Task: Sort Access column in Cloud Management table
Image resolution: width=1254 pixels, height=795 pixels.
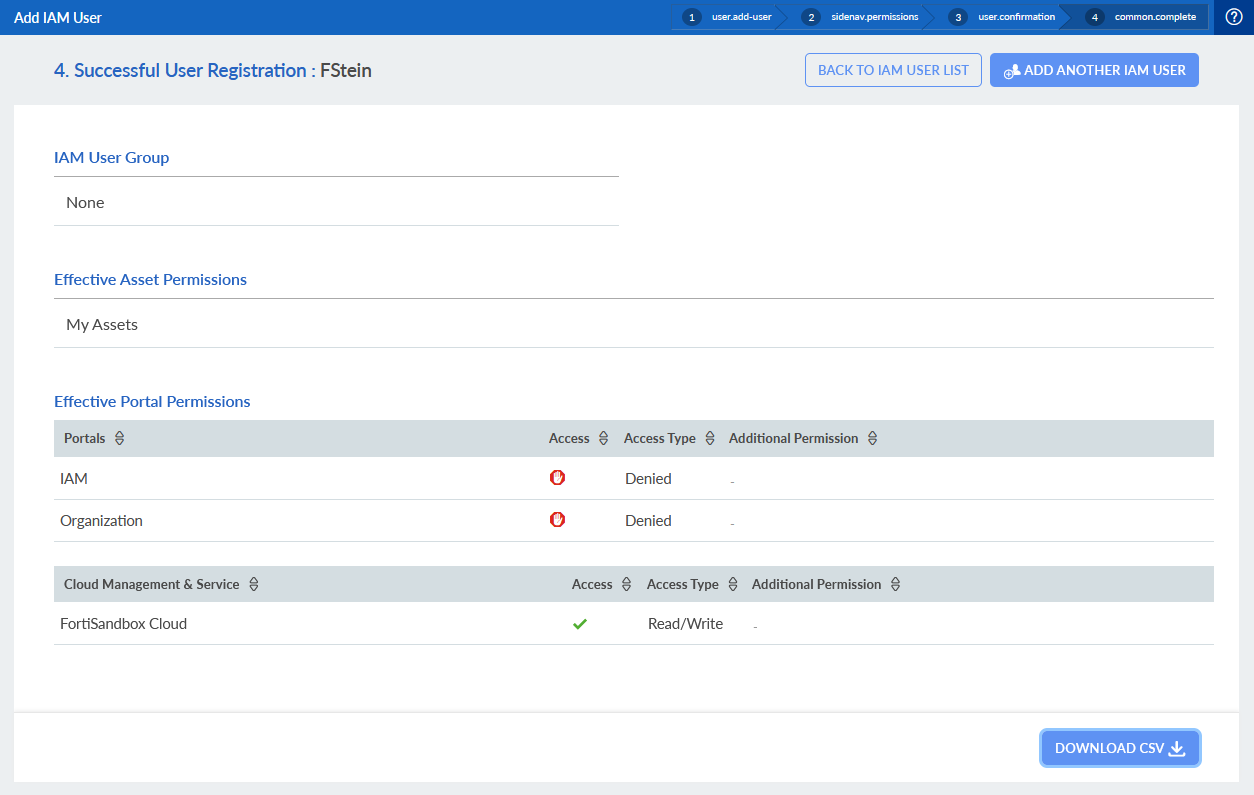Action: (626, 584)
